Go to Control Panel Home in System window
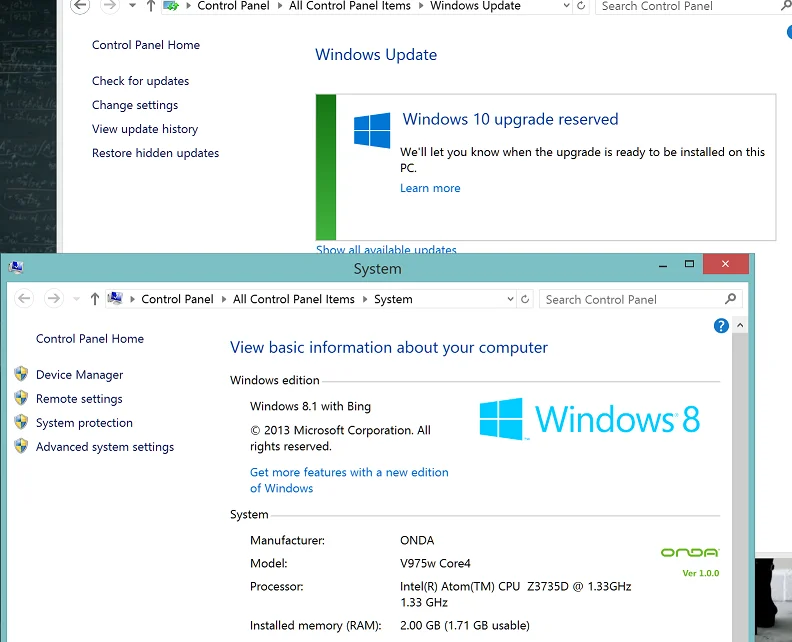Viewport: 792px width, 642px height. pos(90,338)
